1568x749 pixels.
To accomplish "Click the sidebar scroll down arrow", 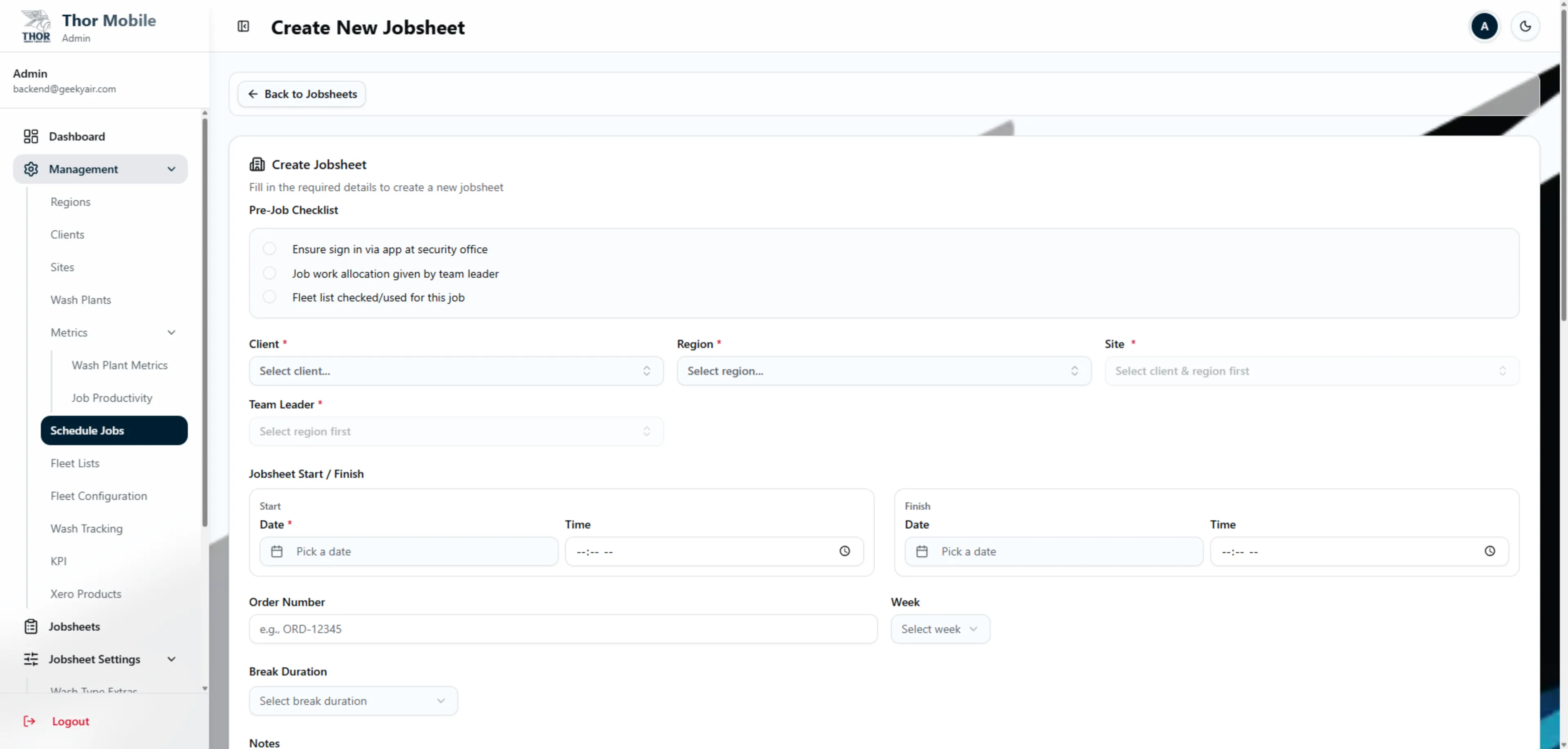I will tap(205, 689).
